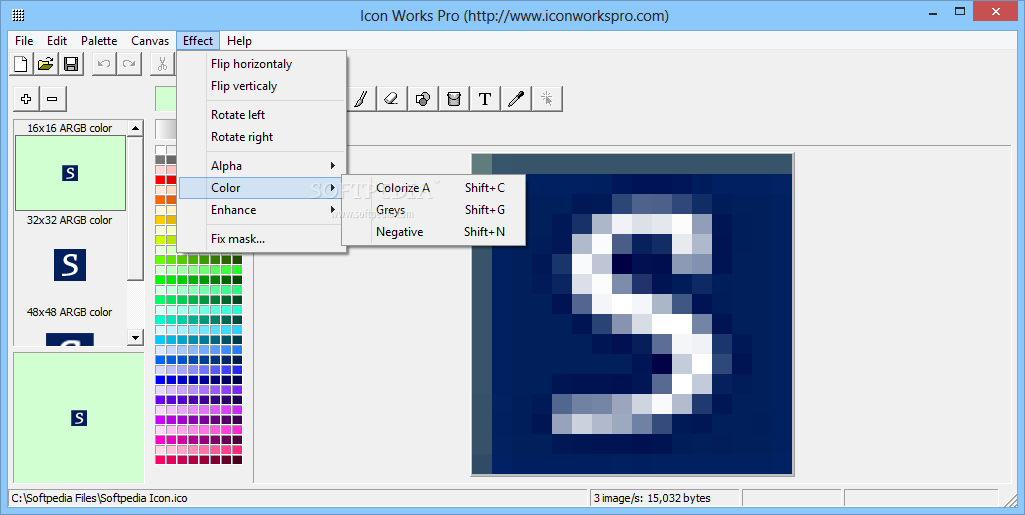Expand the Alpha submenu
This screenshot has height=515, width=1025.
point(261,166)
